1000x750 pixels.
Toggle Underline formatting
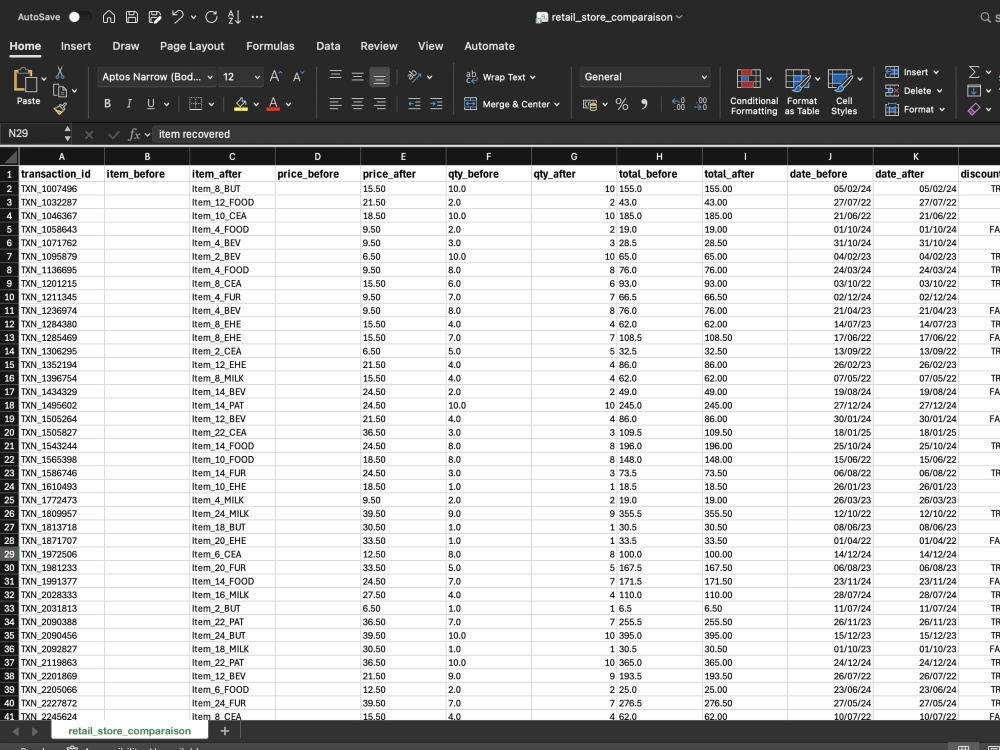pyautogui.click(x=151, y=104)
